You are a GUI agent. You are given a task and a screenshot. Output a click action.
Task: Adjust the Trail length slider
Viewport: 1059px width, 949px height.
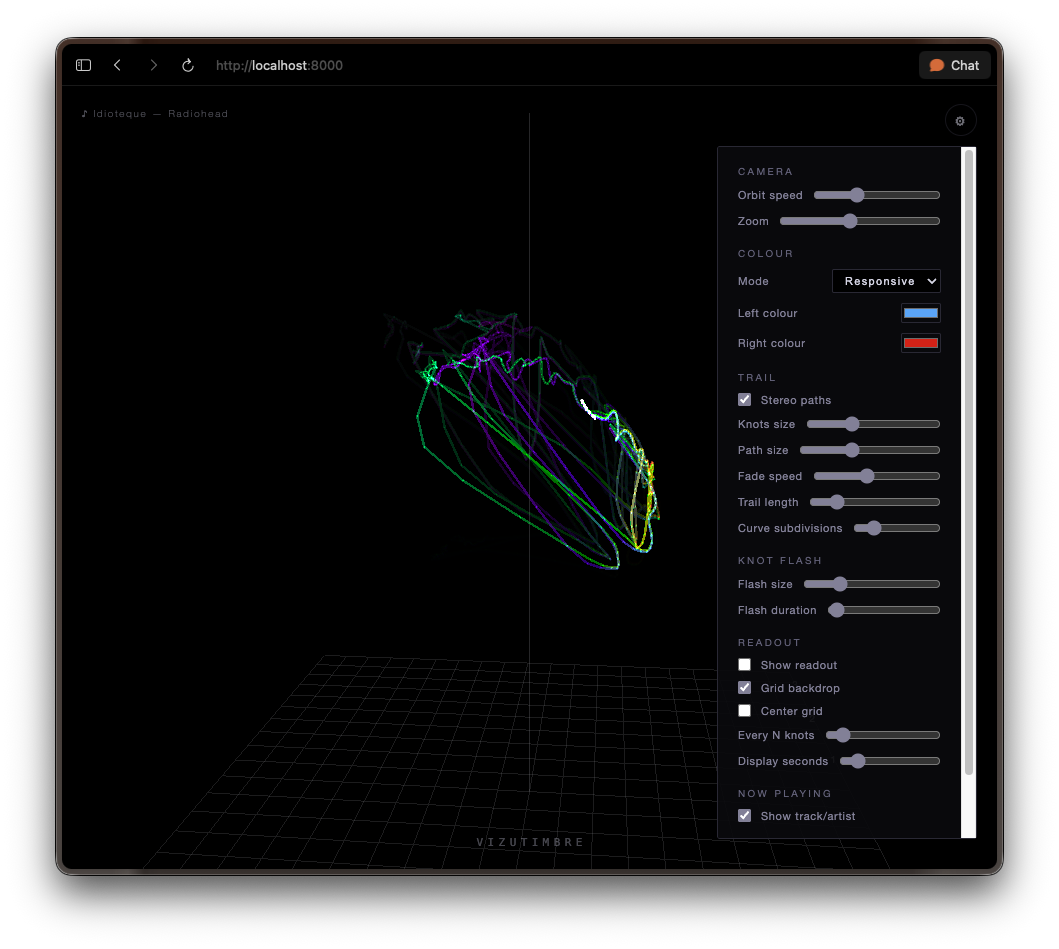point(875,502)
